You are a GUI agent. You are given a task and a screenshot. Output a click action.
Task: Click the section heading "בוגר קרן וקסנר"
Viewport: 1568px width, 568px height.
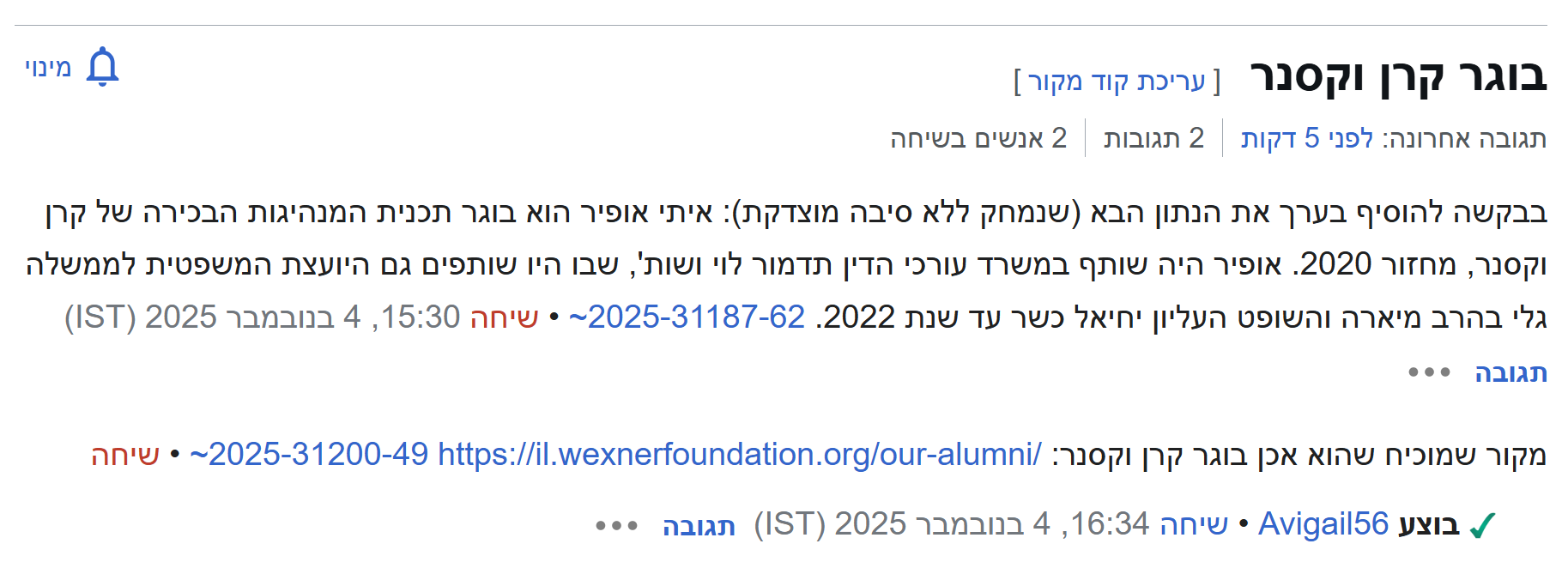point(1398,77)
